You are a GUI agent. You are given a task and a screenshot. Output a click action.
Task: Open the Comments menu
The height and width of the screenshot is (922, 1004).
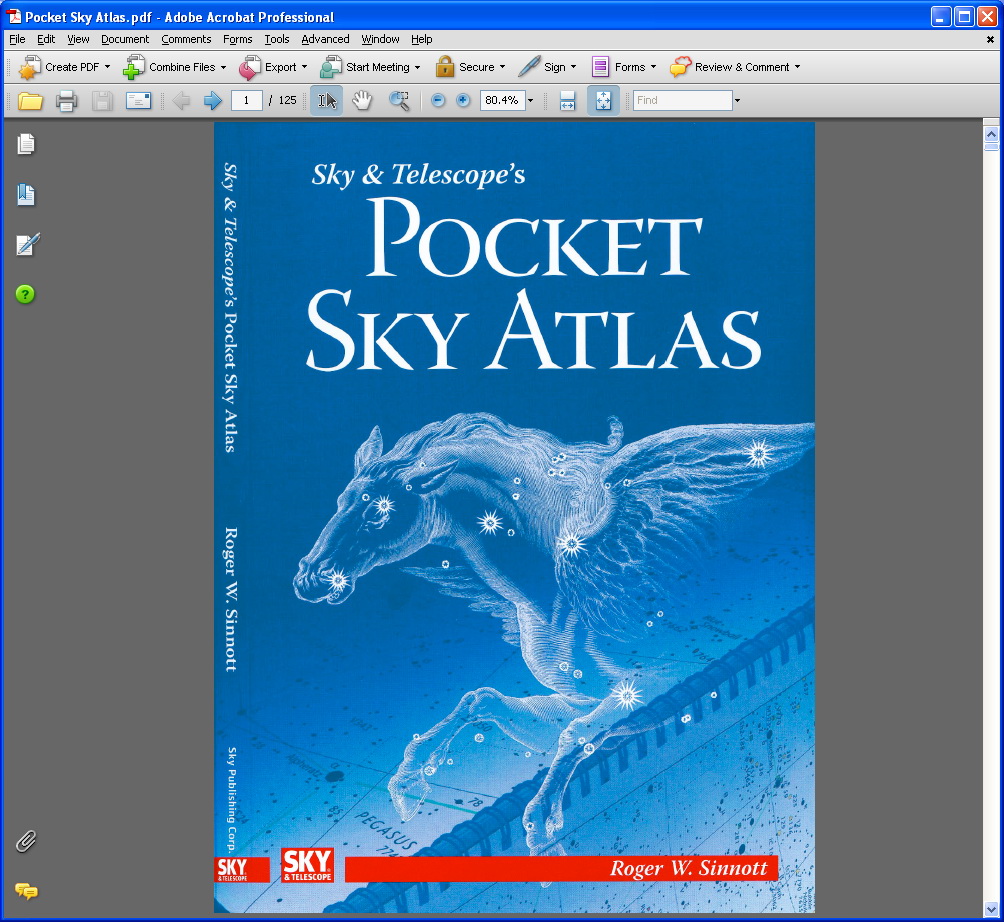[186, 39]
